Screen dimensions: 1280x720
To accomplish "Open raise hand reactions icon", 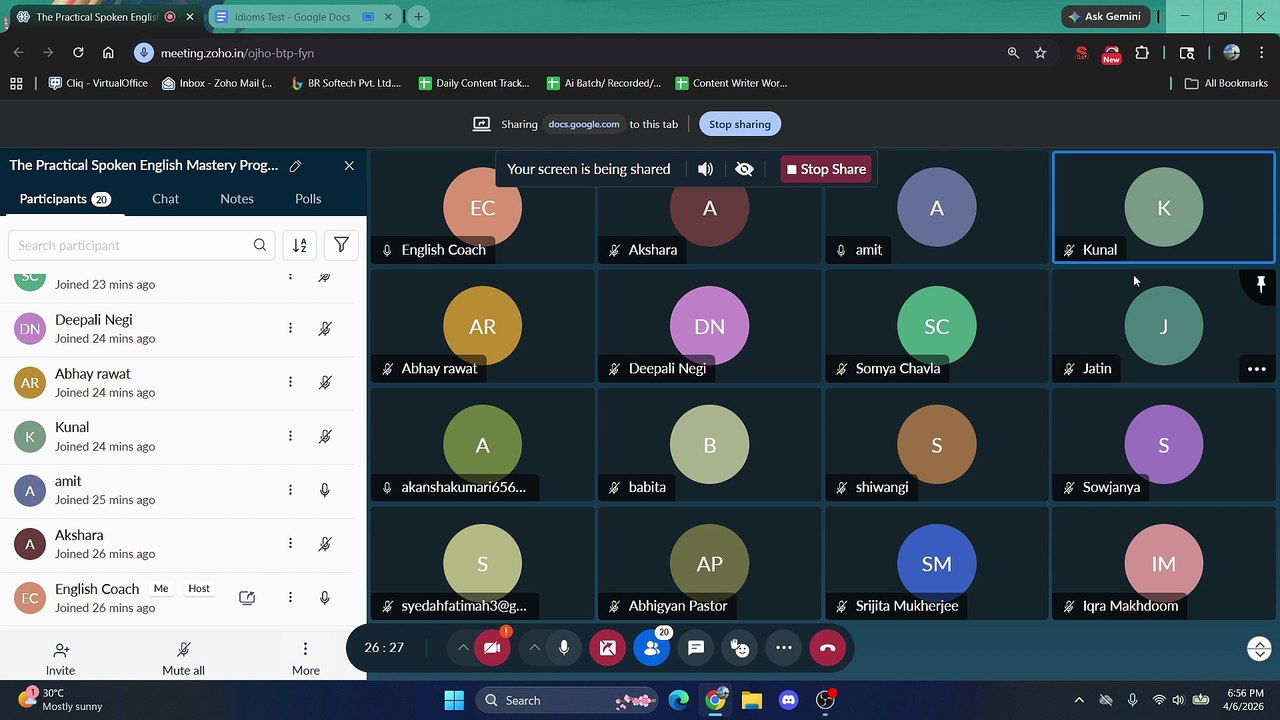I will pos(740,648).
